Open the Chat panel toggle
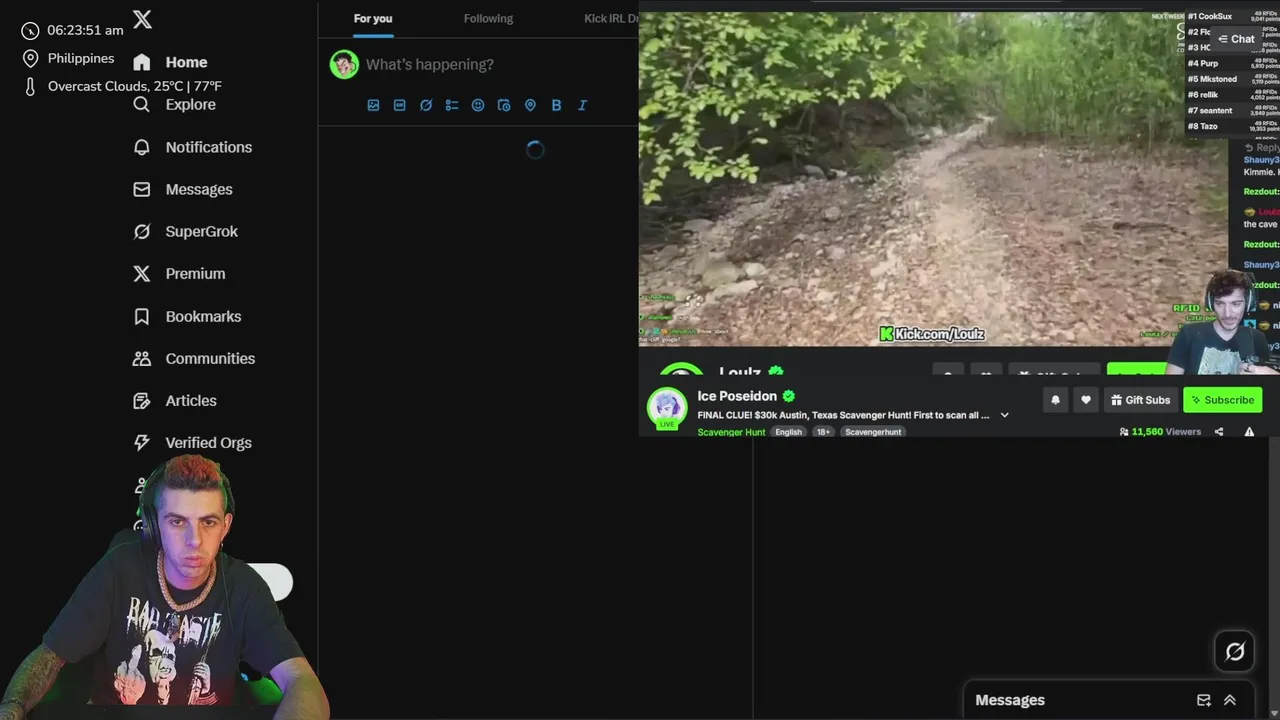 point(1236,39)
